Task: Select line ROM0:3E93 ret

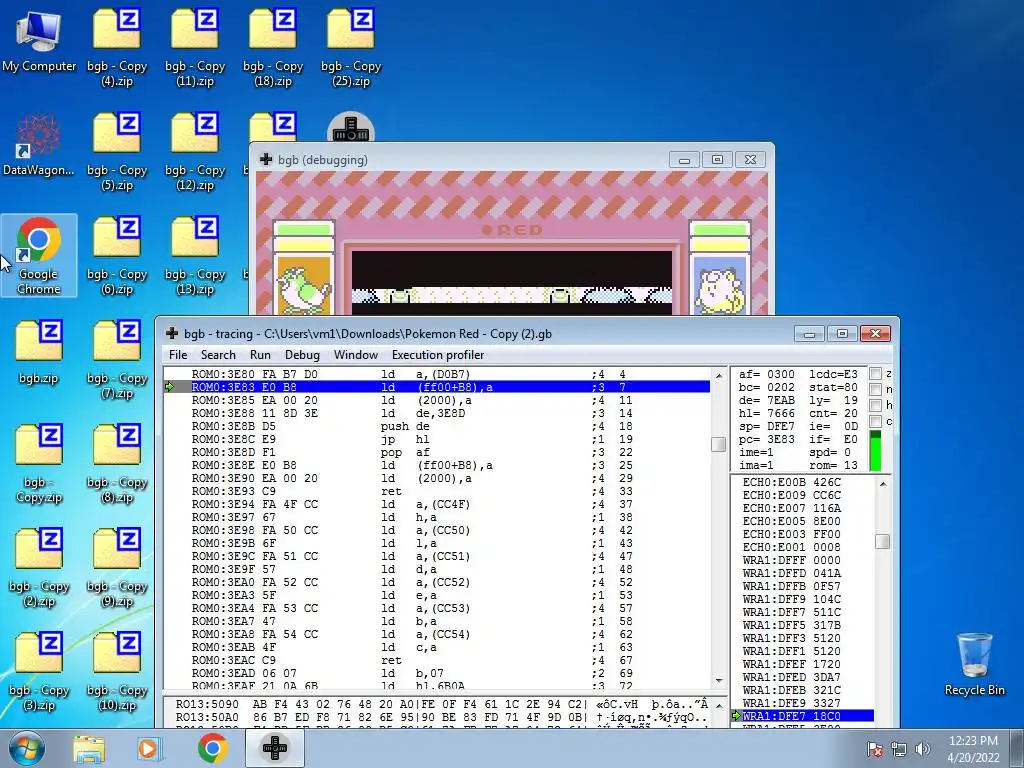Action: (x=436, y=491)
